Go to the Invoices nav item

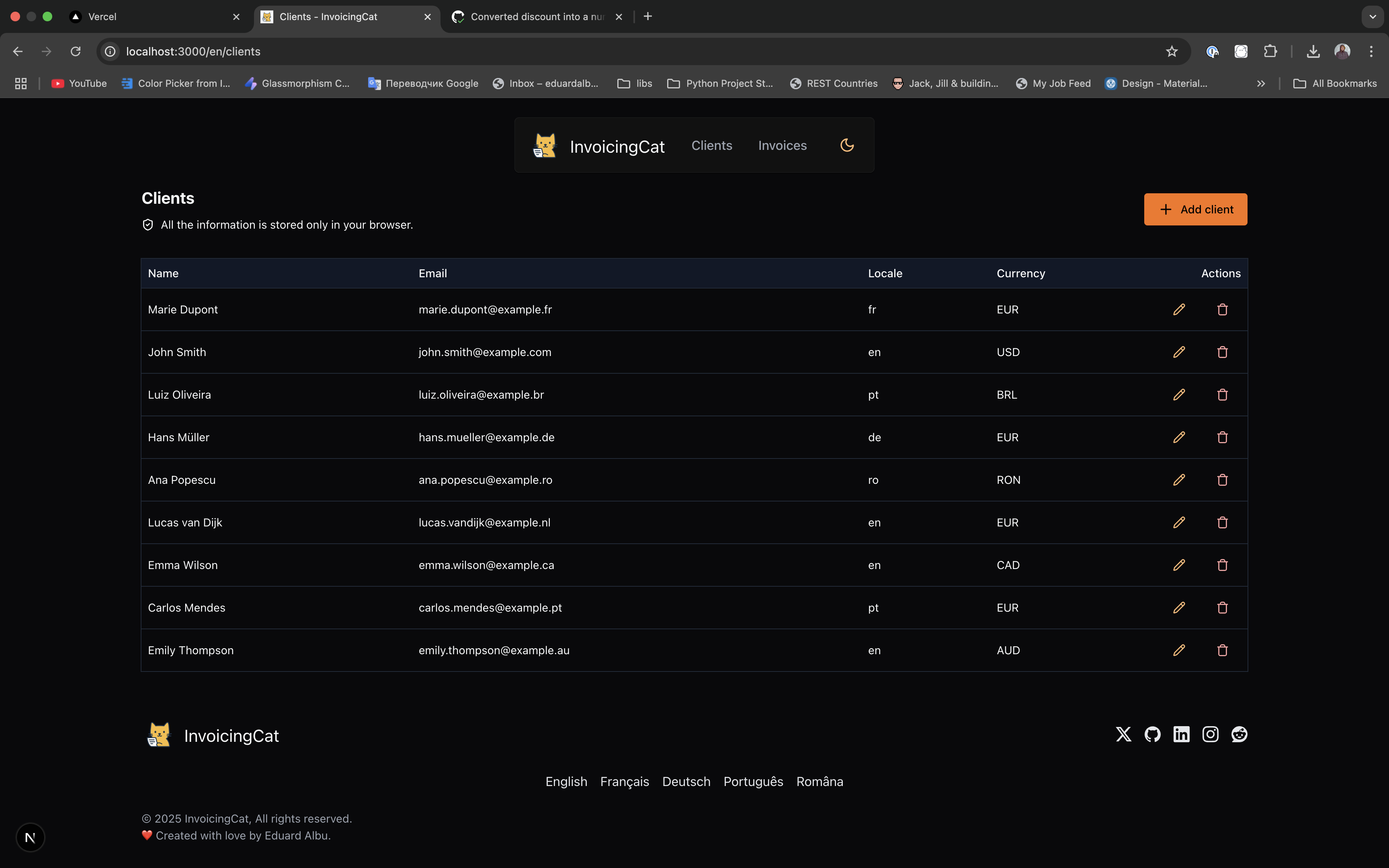tap(782, 145)
